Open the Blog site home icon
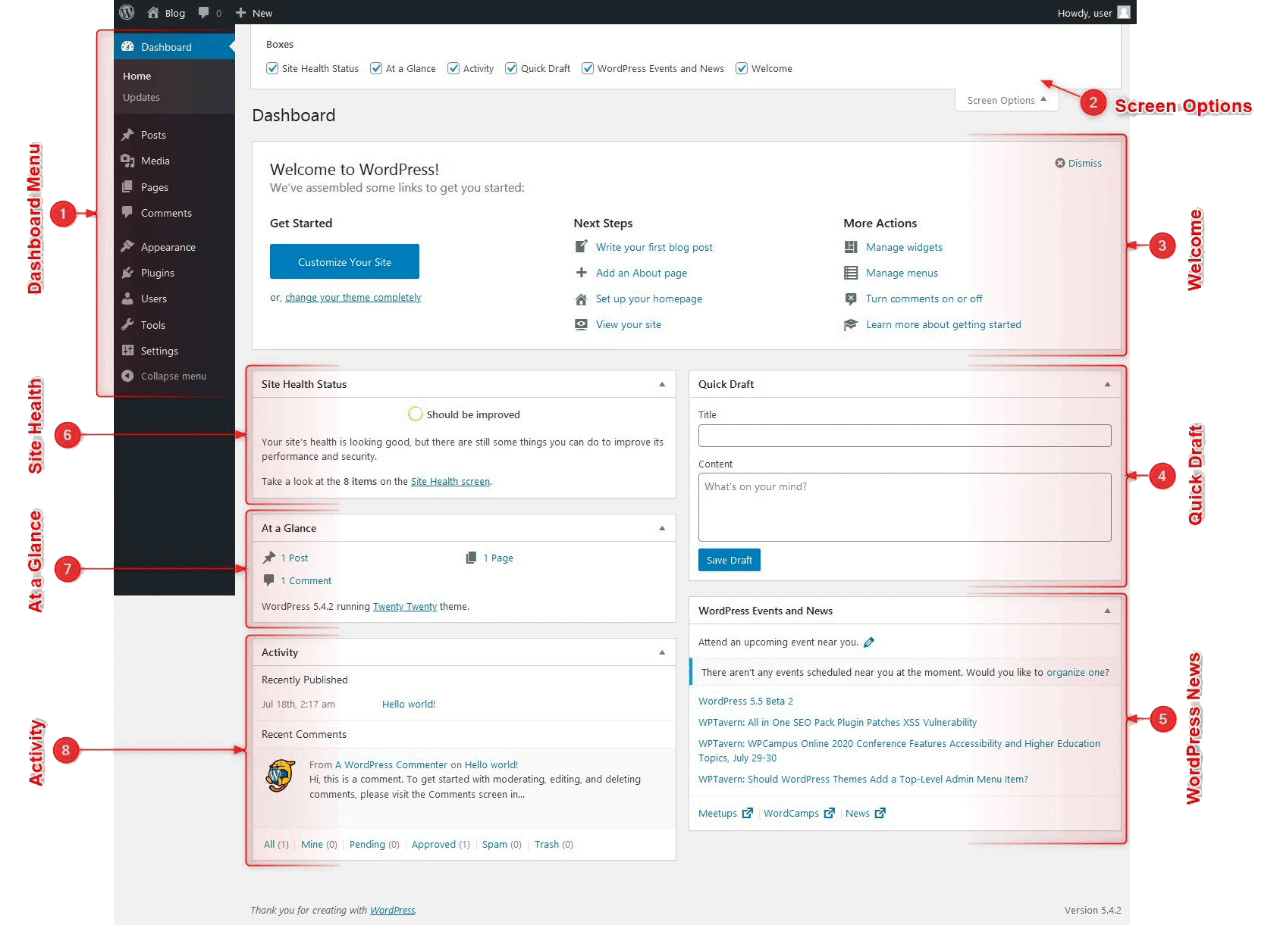 click(x=154, y=13)
